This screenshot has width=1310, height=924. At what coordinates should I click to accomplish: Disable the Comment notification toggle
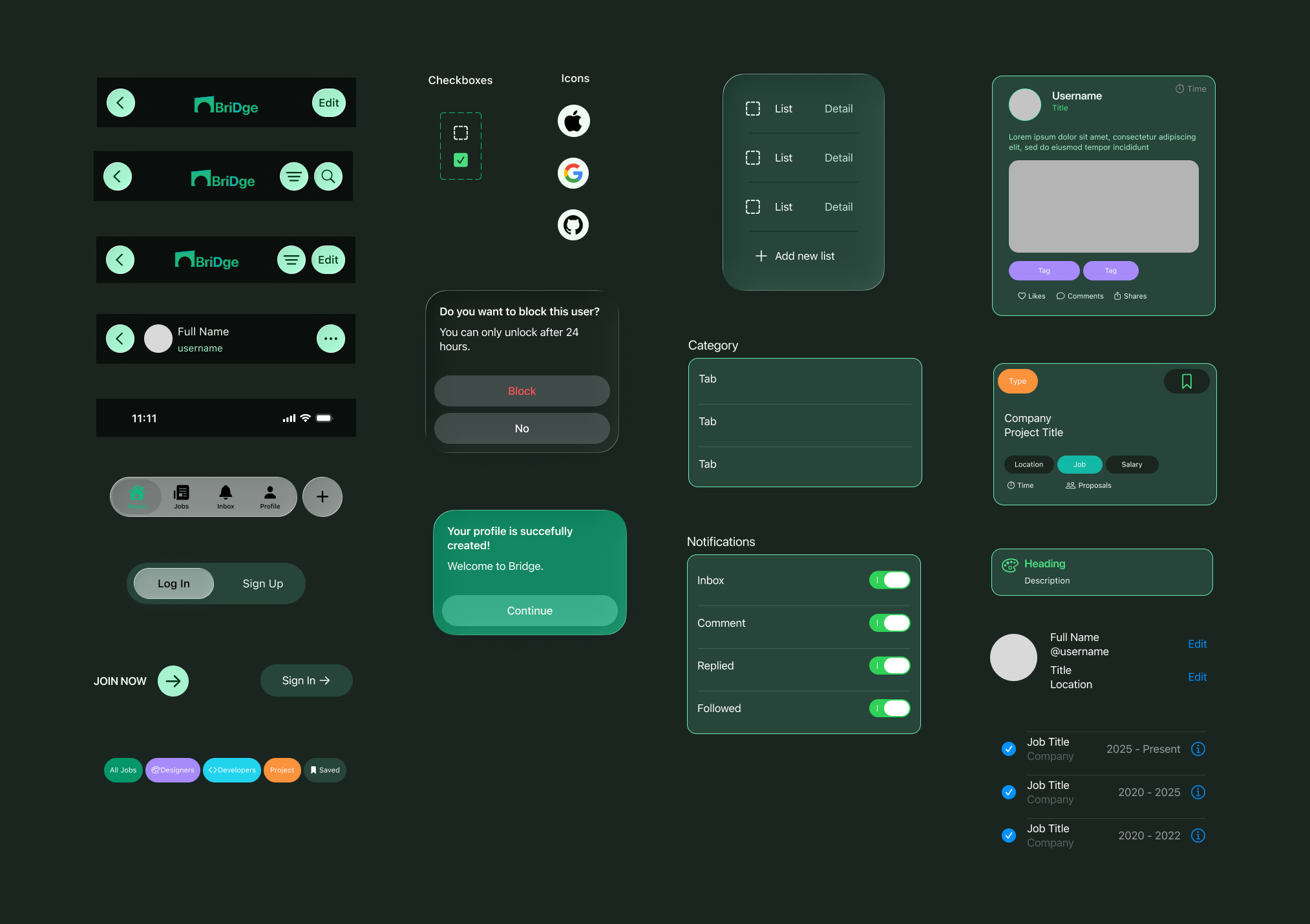click(x=890, y=623)
